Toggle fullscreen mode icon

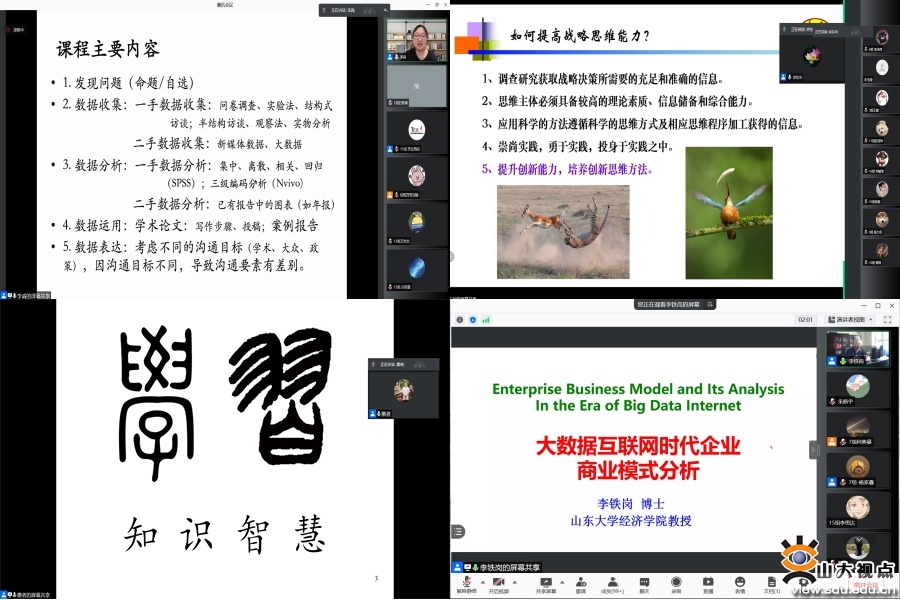888,319
